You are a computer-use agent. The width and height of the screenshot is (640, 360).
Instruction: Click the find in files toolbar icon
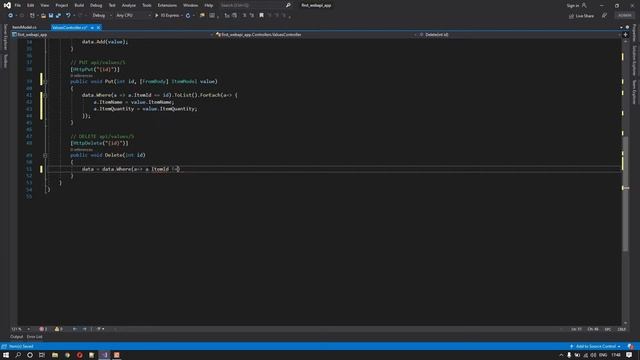pyautogui.click(x=202, y=16)
